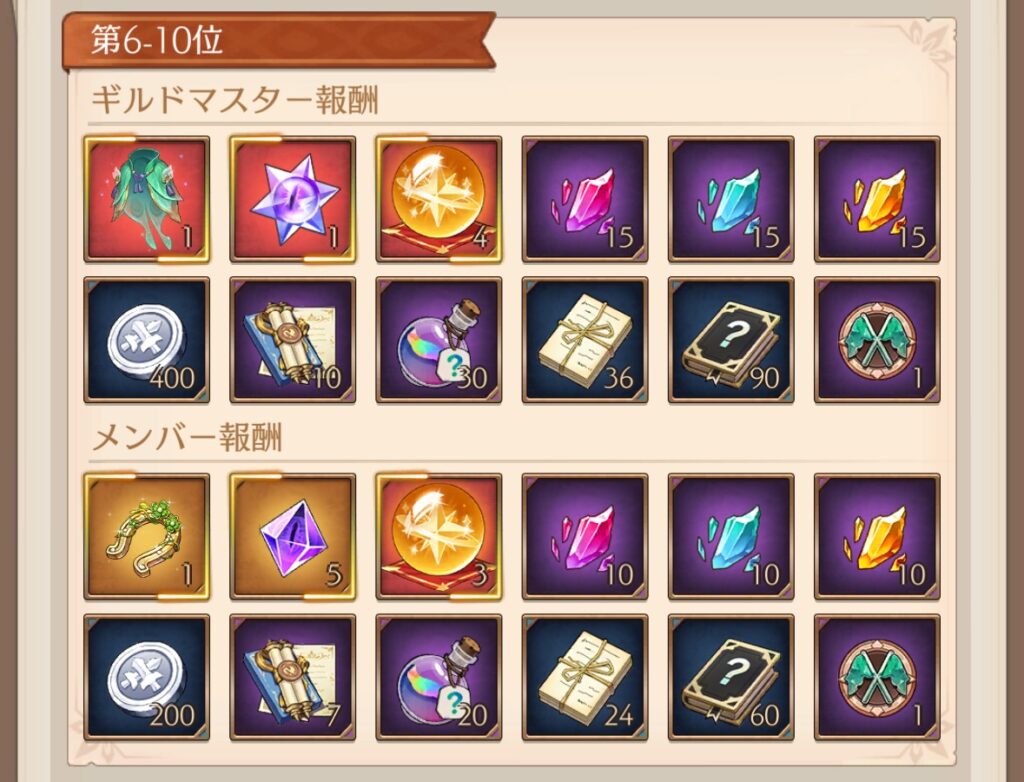This screenshot has width=1024, height=782.
Task: Select the silver coin reward showing 200
Action: pyautogui.click(x=147, y=677)
